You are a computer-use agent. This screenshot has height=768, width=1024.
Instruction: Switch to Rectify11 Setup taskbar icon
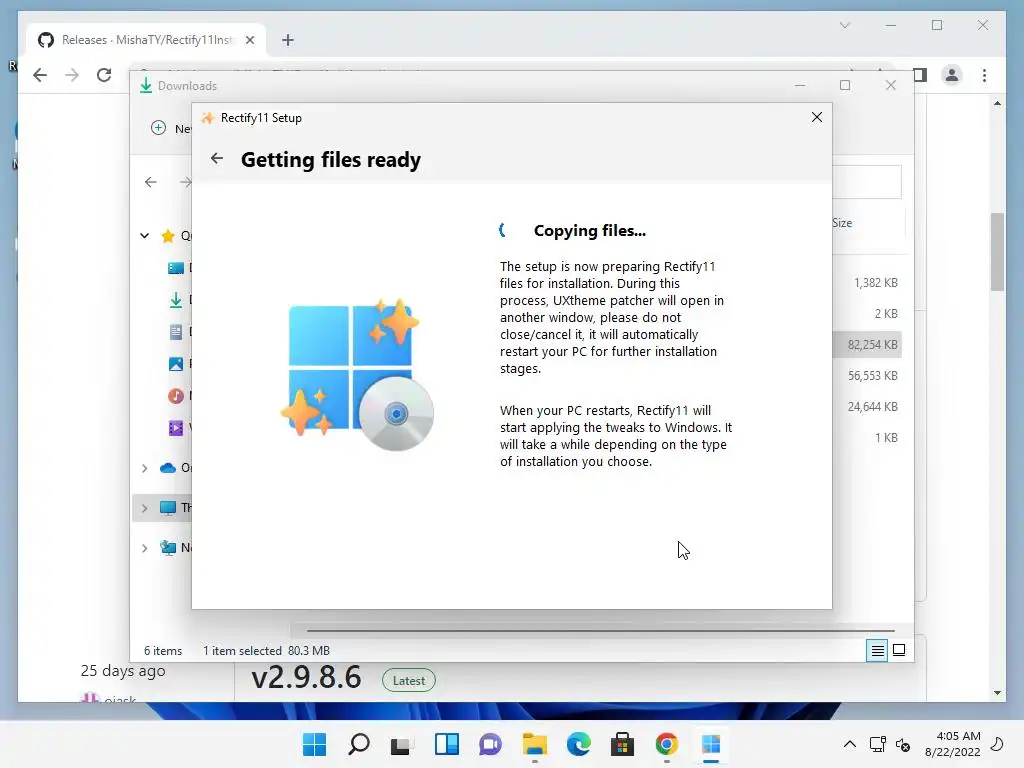pos(711,744)
